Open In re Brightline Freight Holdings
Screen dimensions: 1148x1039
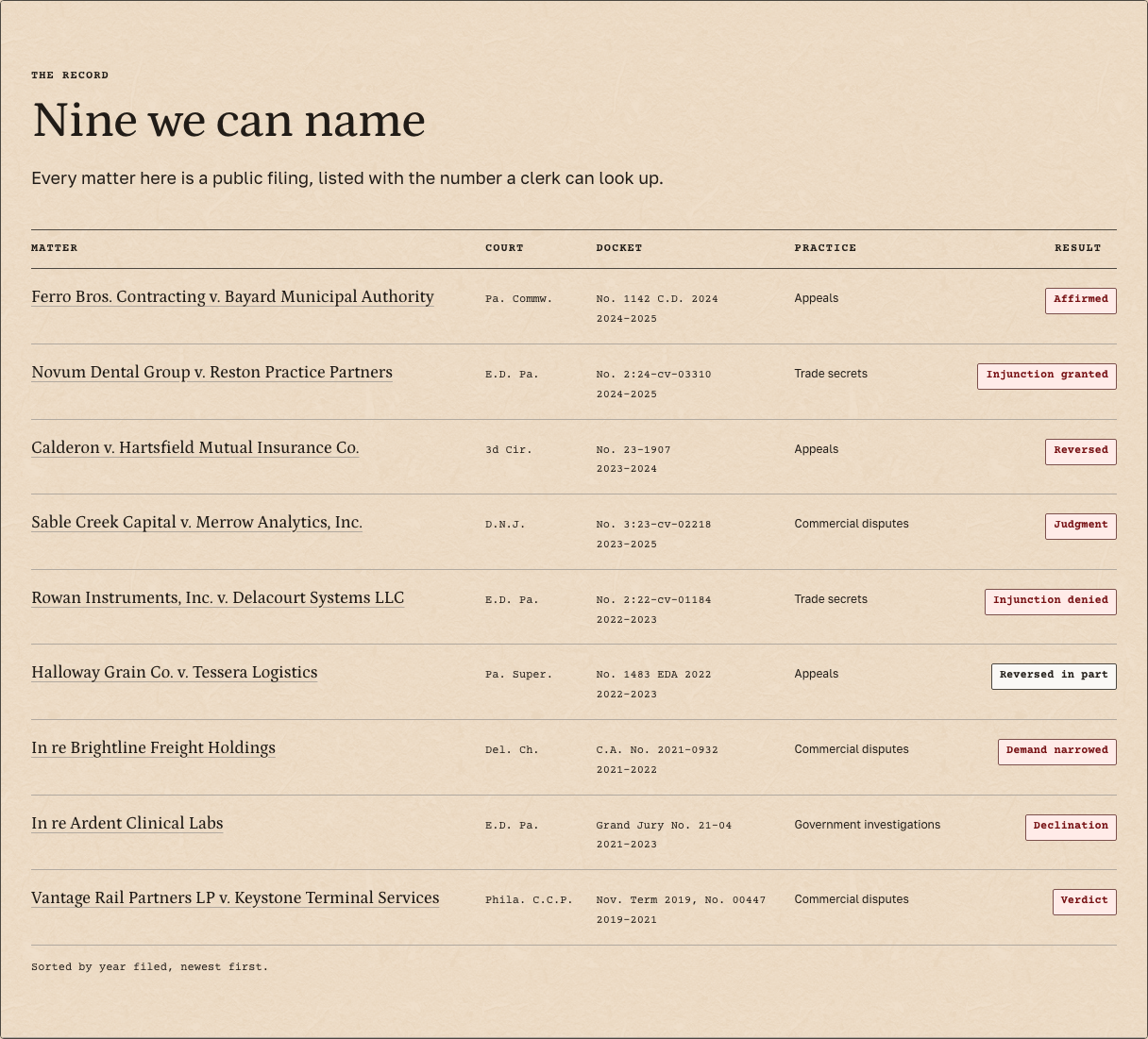[153, 748]
